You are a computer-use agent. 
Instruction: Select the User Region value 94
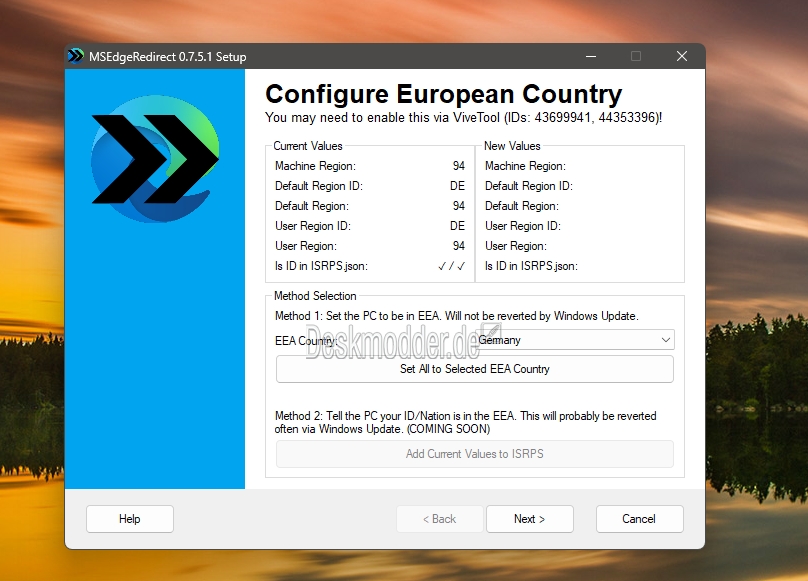459,246
